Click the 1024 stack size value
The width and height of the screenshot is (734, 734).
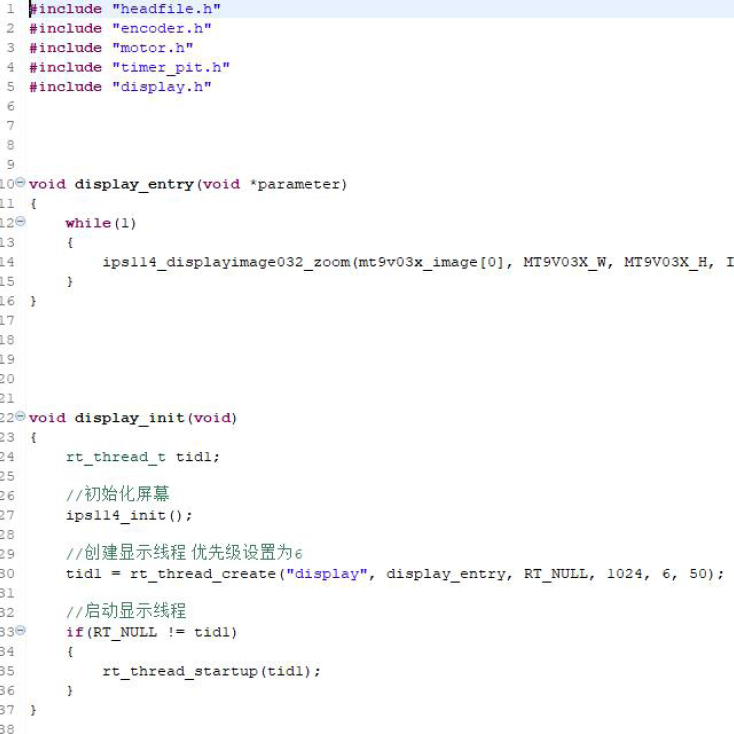click(624, 574)
